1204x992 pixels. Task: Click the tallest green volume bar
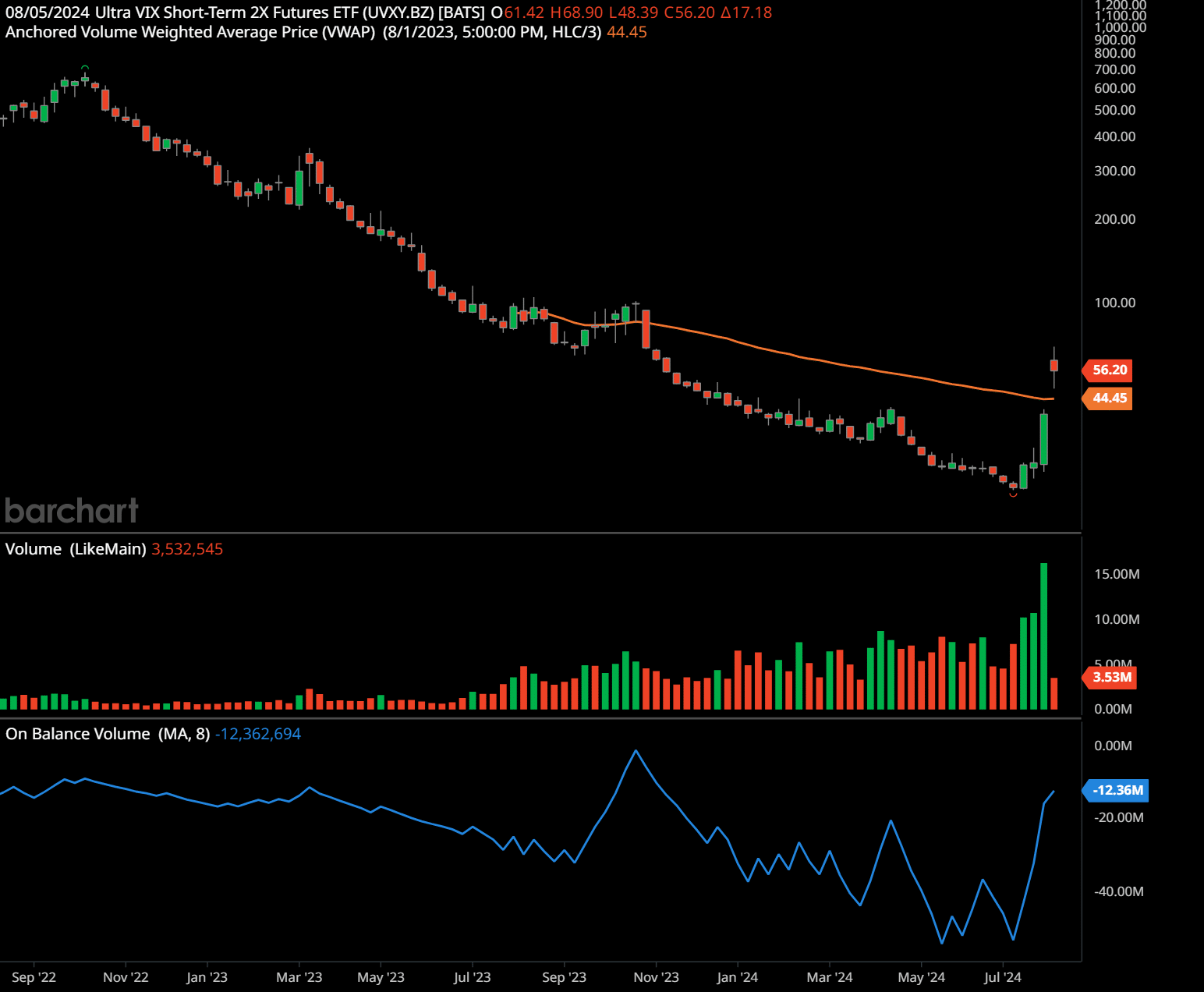(x=1044, y=636)
